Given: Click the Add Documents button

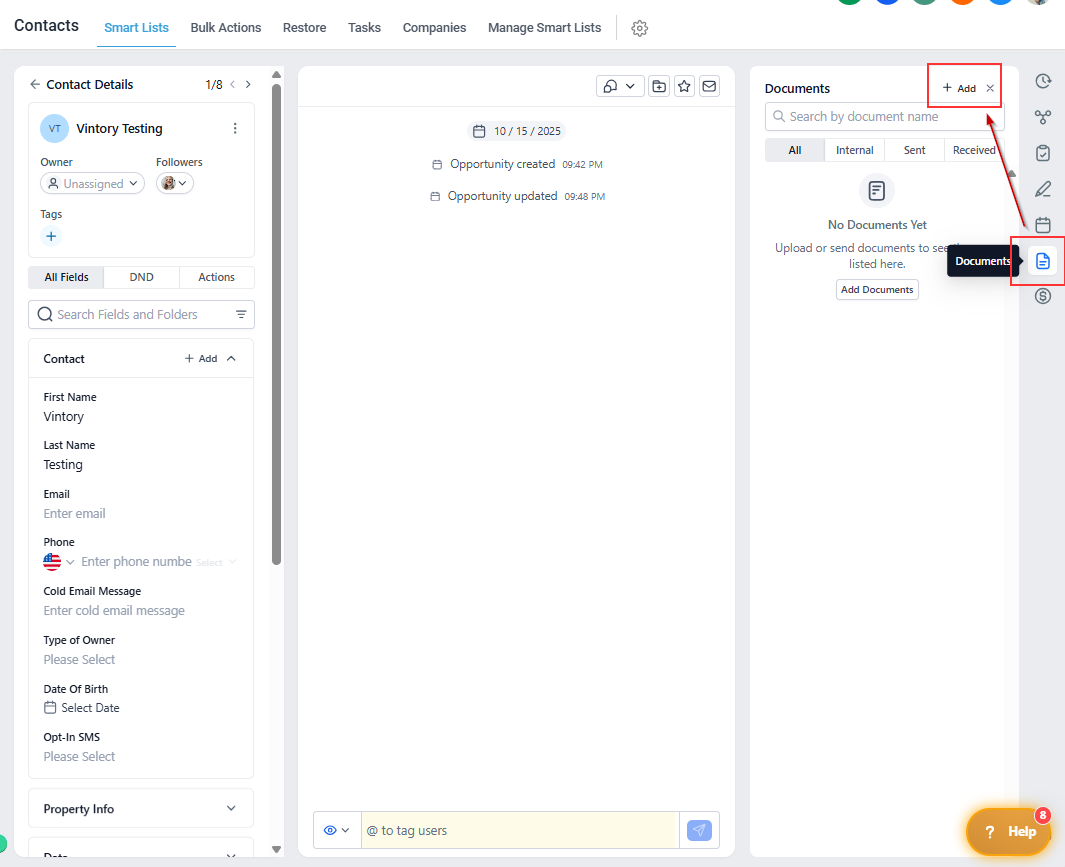Looking at the screenshot, I should tap(877, 289).
